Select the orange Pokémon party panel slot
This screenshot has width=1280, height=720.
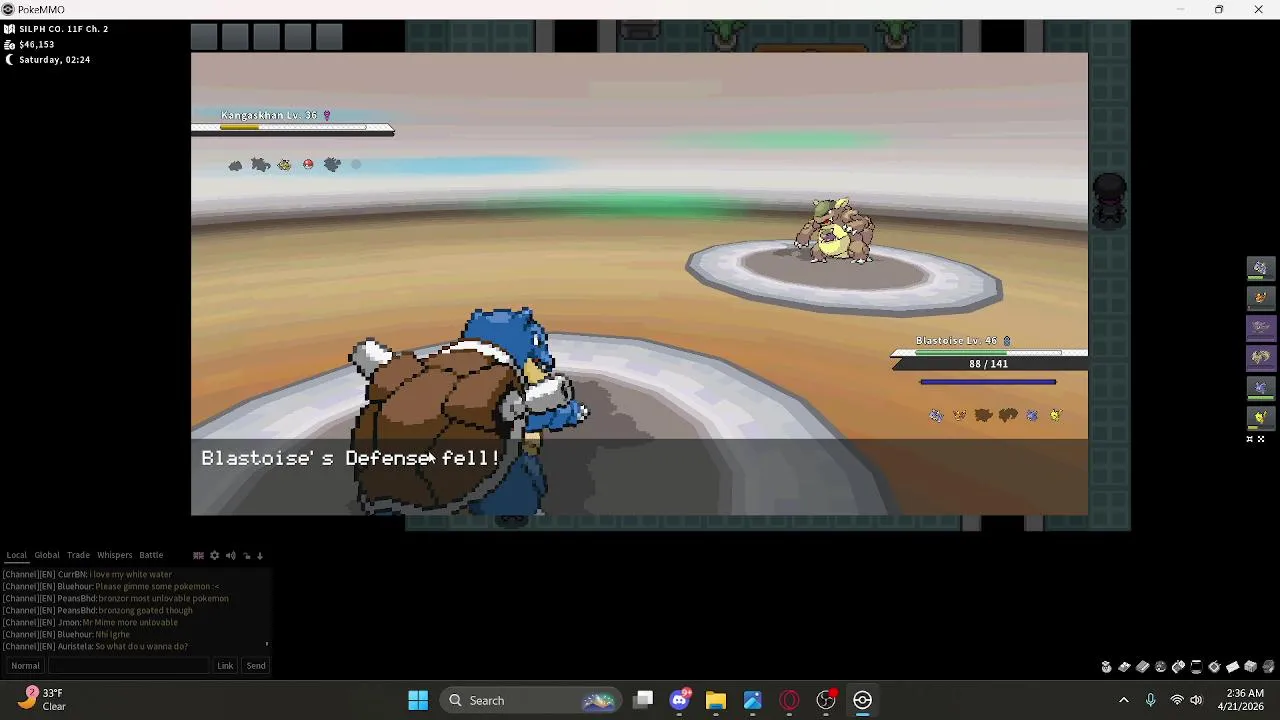point(1260,297)
